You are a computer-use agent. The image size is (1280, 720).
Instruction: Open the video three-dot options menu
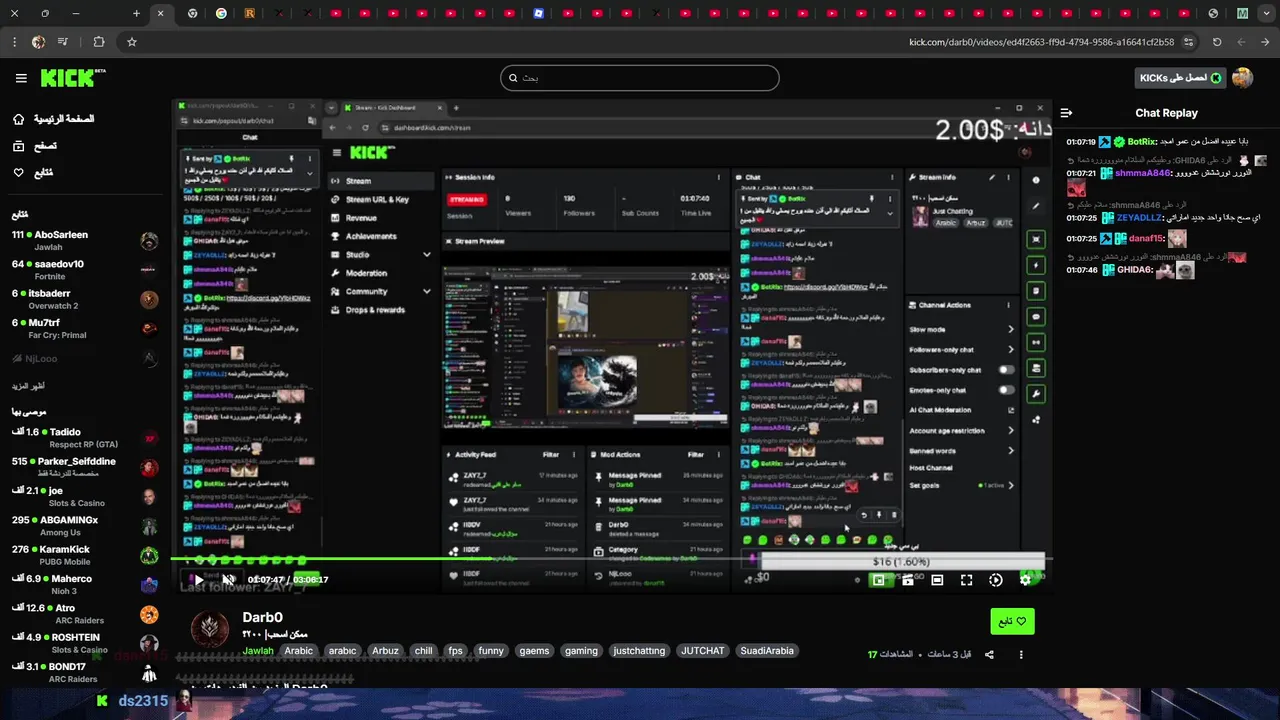click(x=1021, y=655)
